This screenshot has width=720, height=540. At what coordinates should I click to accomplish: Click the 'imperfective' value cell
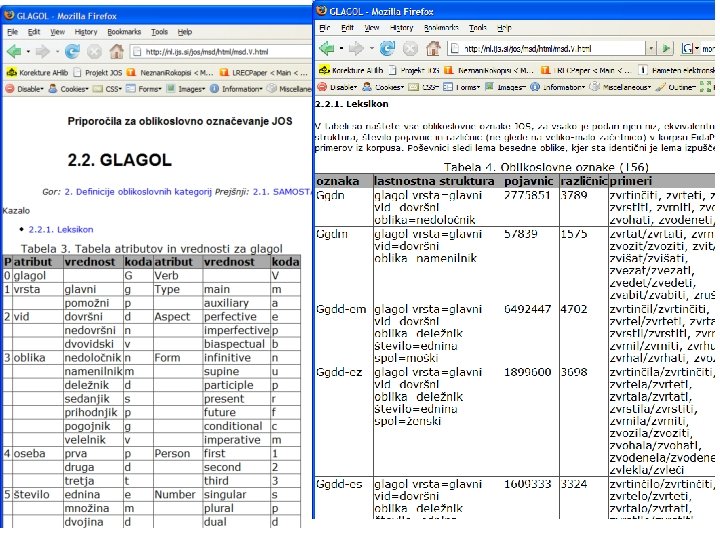point(236,330)
